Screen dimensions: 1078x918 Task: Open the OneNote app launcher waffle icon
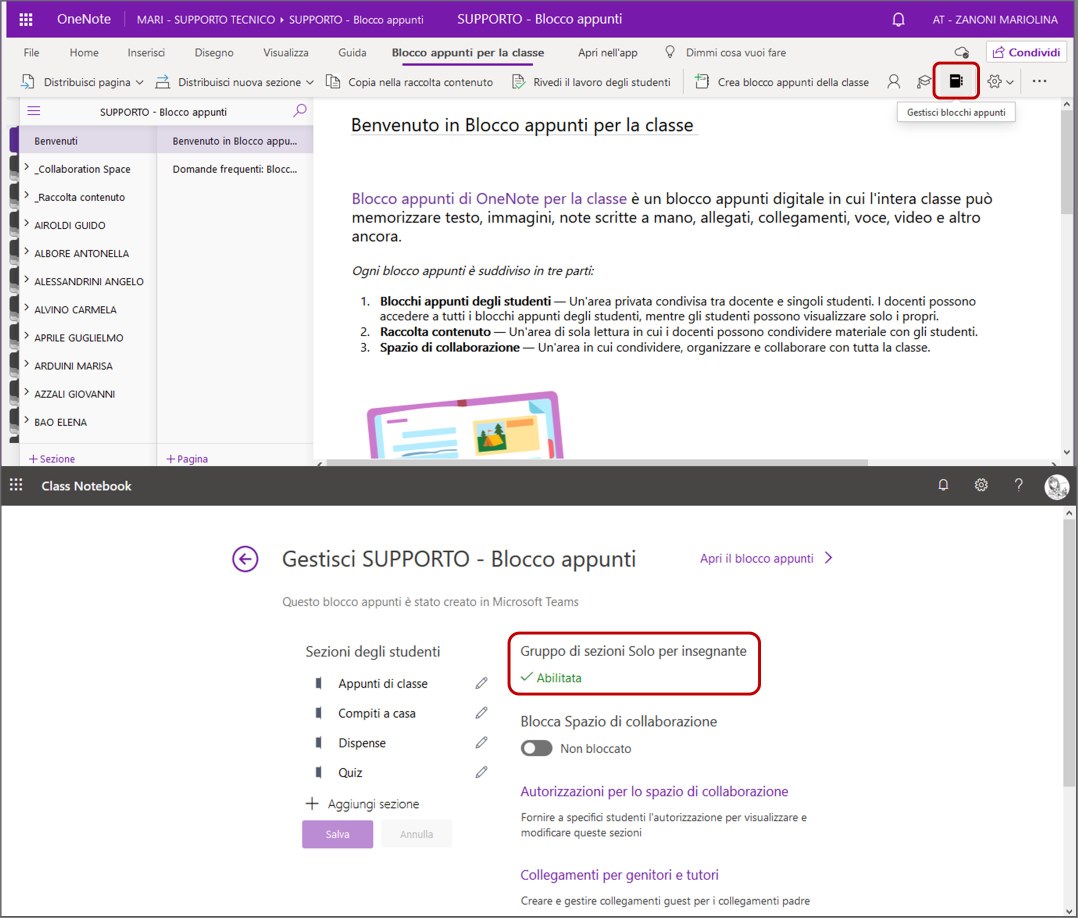[x=25, y=19]
